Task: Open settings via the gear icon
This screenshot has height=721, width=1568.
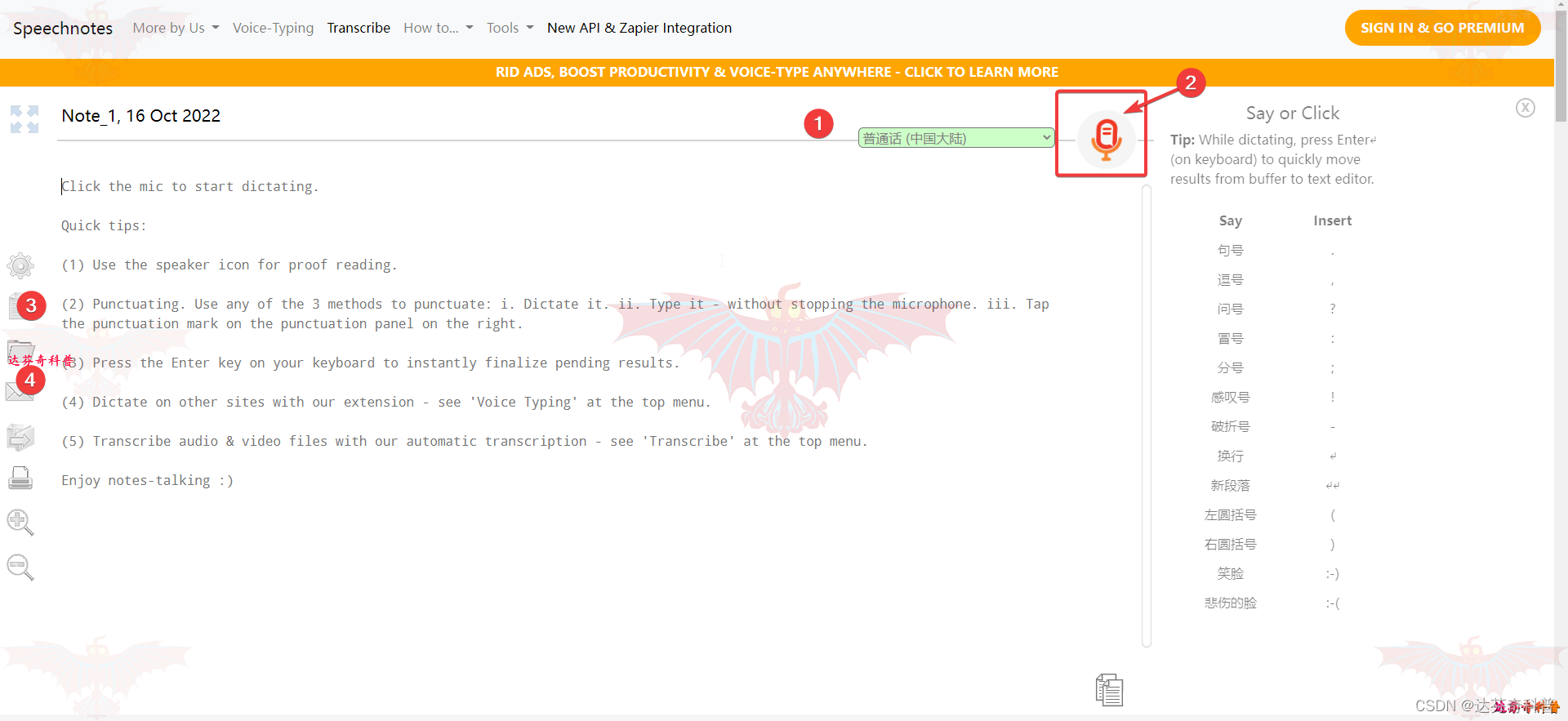Action: [20, 265]
